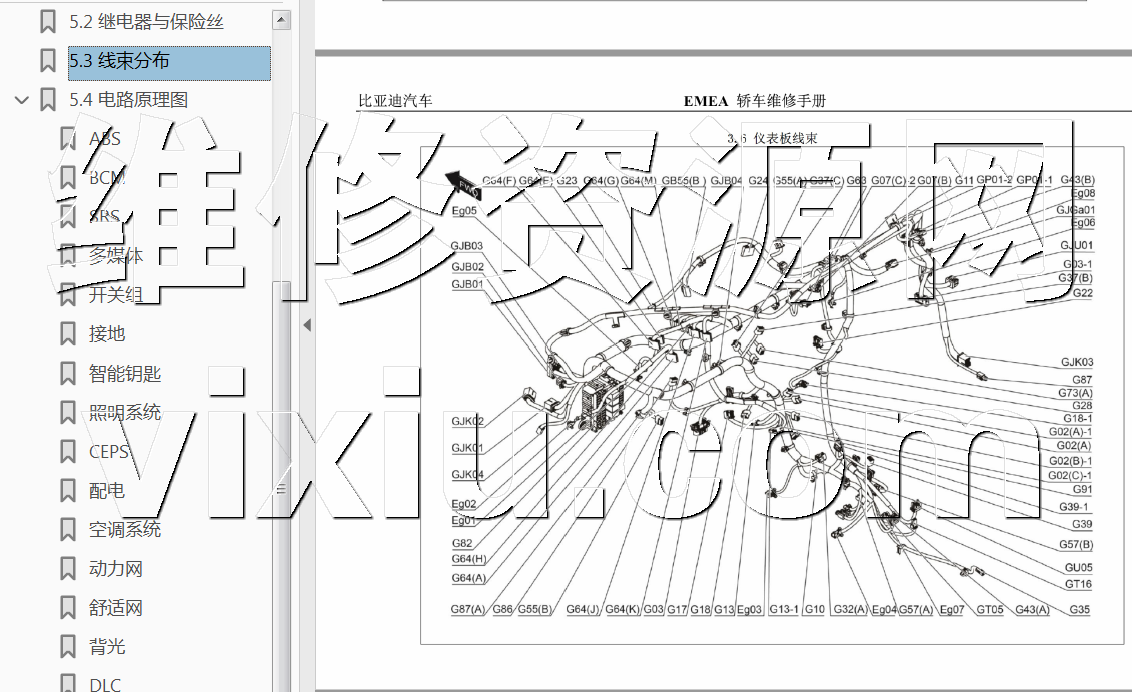Navigate to the 多媒体 bookmark
The width and height of the screenshot is (1132, 692).
click(x=115, y=256)
